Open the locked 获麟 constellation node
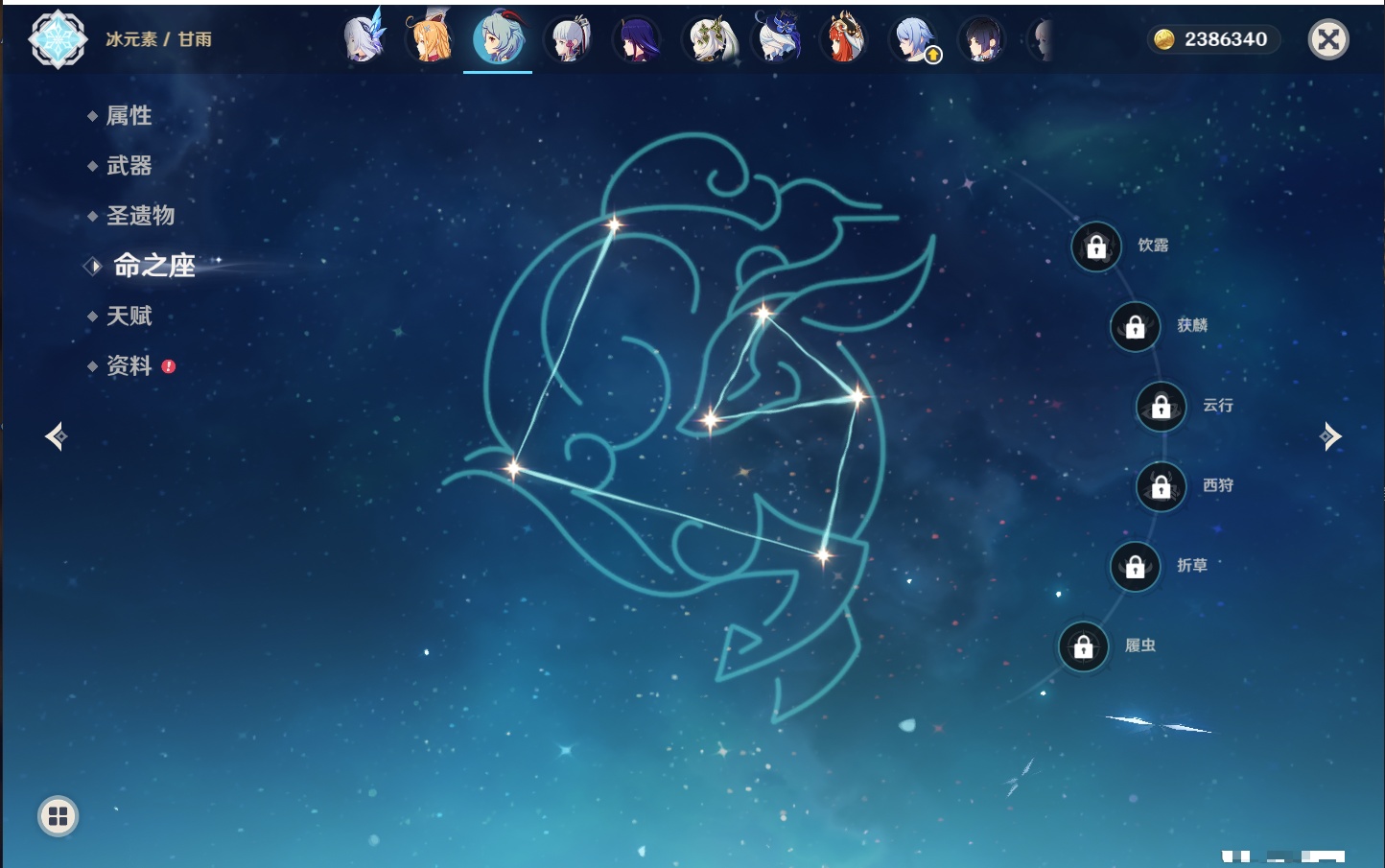This screenshot has width=1385, height=868. [x=1136, y=326]
